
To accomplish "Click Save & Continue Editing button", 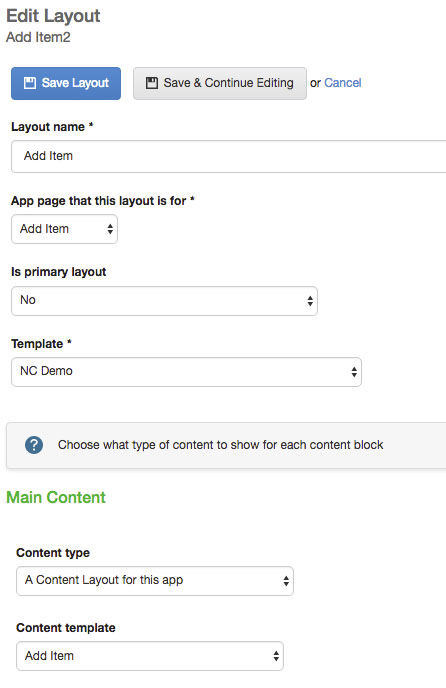I will (220, 83).
